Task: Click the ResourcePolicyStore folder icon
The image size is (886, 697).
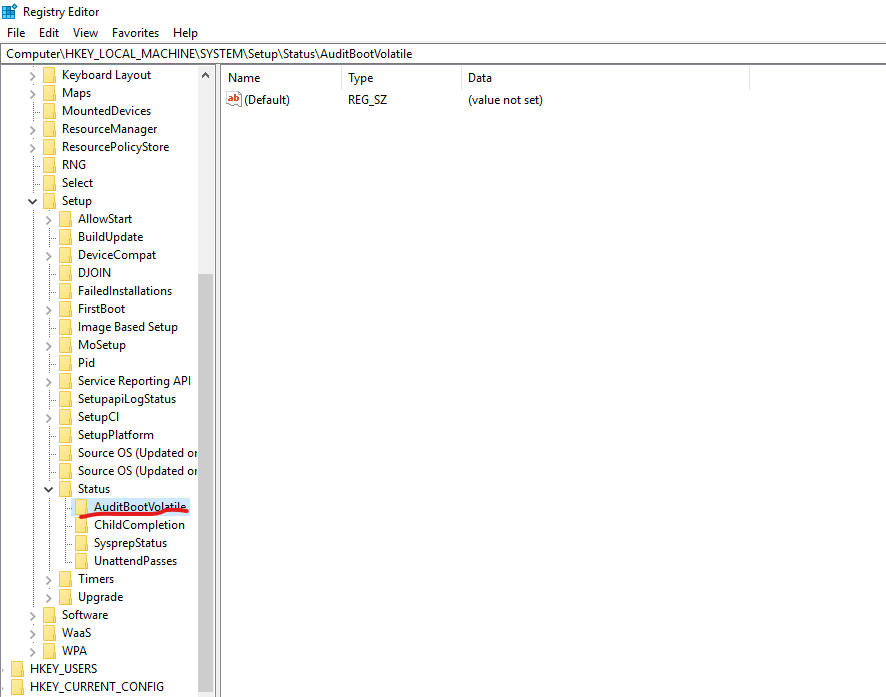Action: click(50, 147)
